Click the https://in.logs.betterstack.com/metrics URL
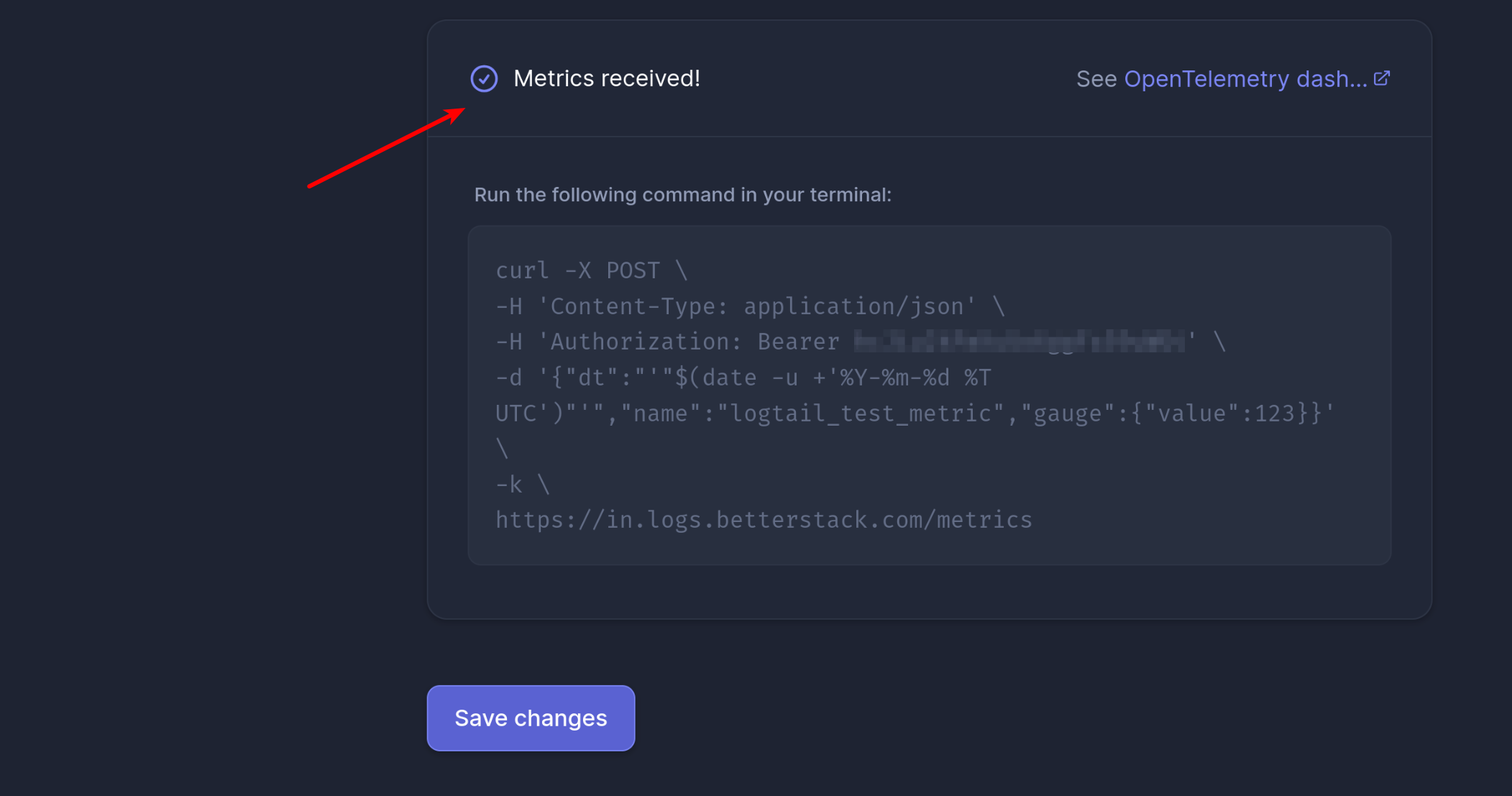1512x796 pixels. click(764, 520)
